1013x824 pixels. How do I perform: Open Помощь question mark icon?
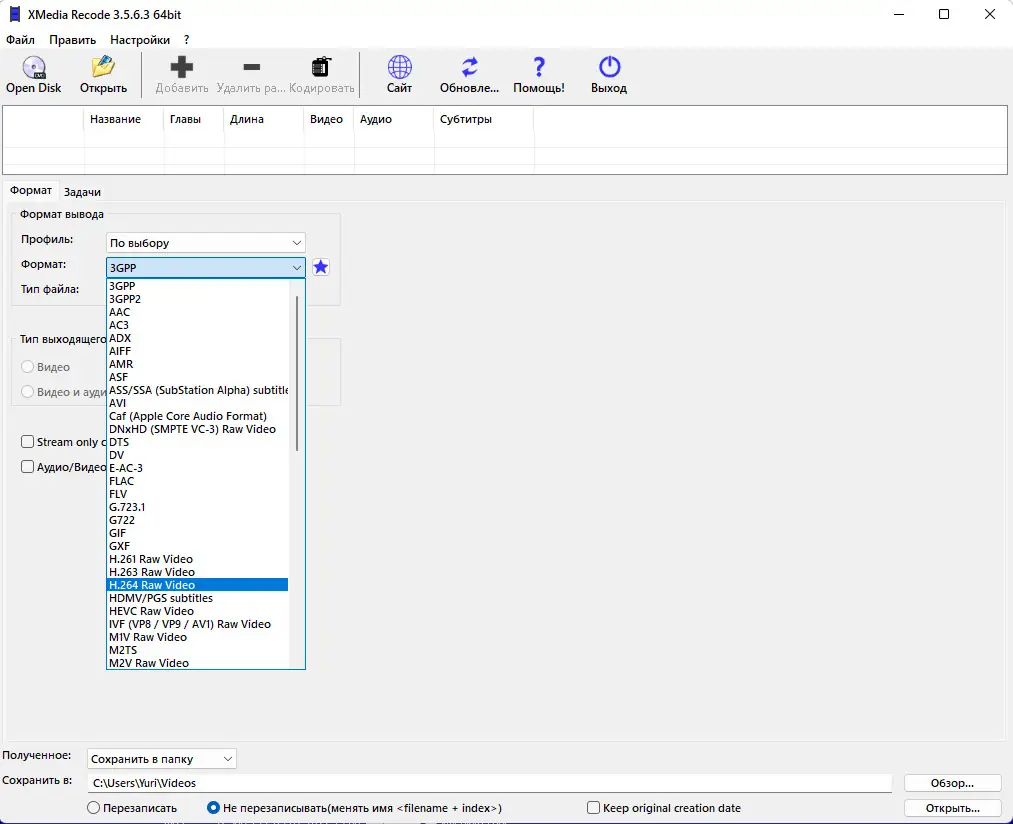tap(539, 67)
